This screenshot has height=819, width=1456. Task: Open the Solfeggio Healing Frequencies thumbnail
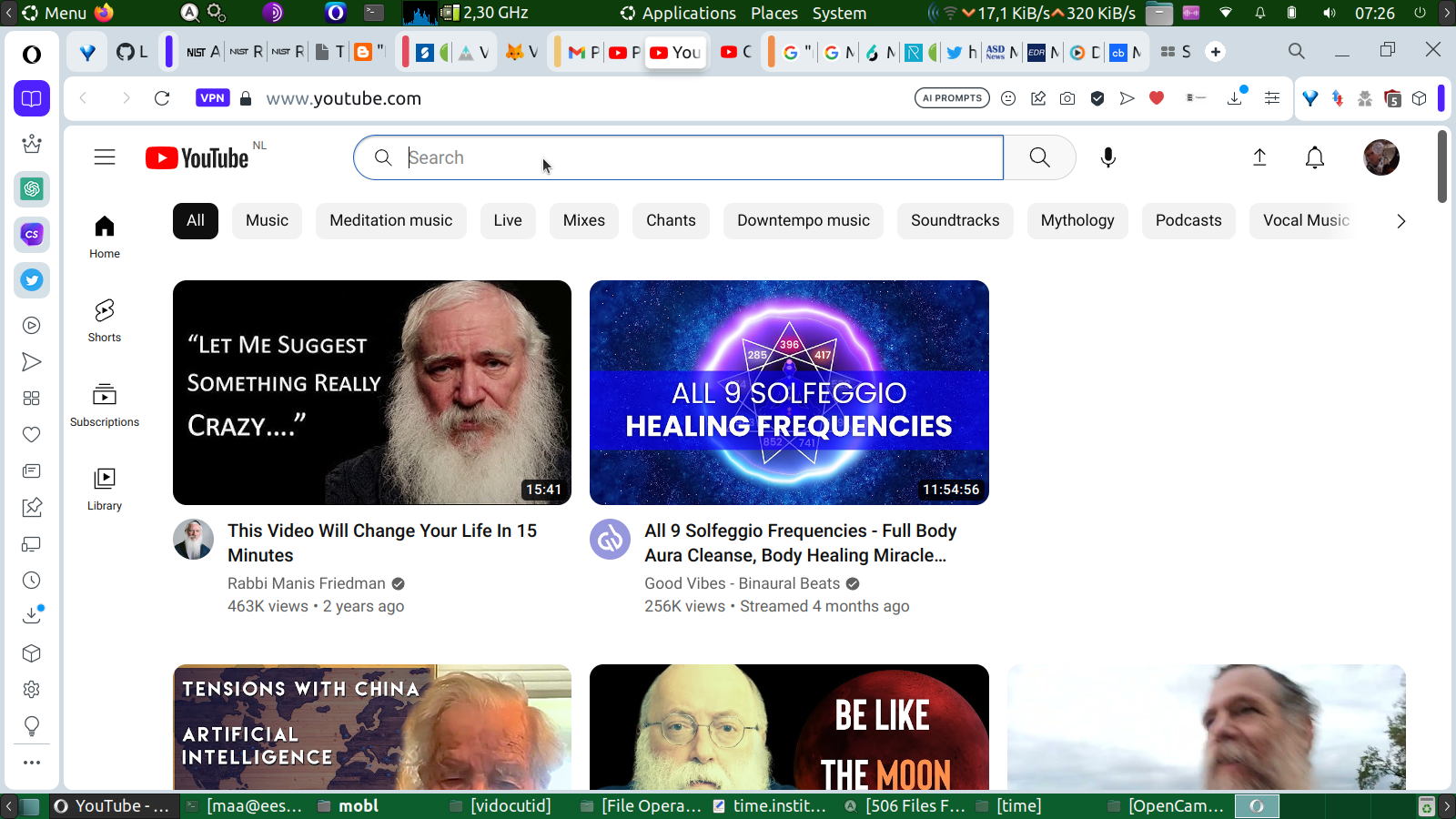(x=789, y=392)
